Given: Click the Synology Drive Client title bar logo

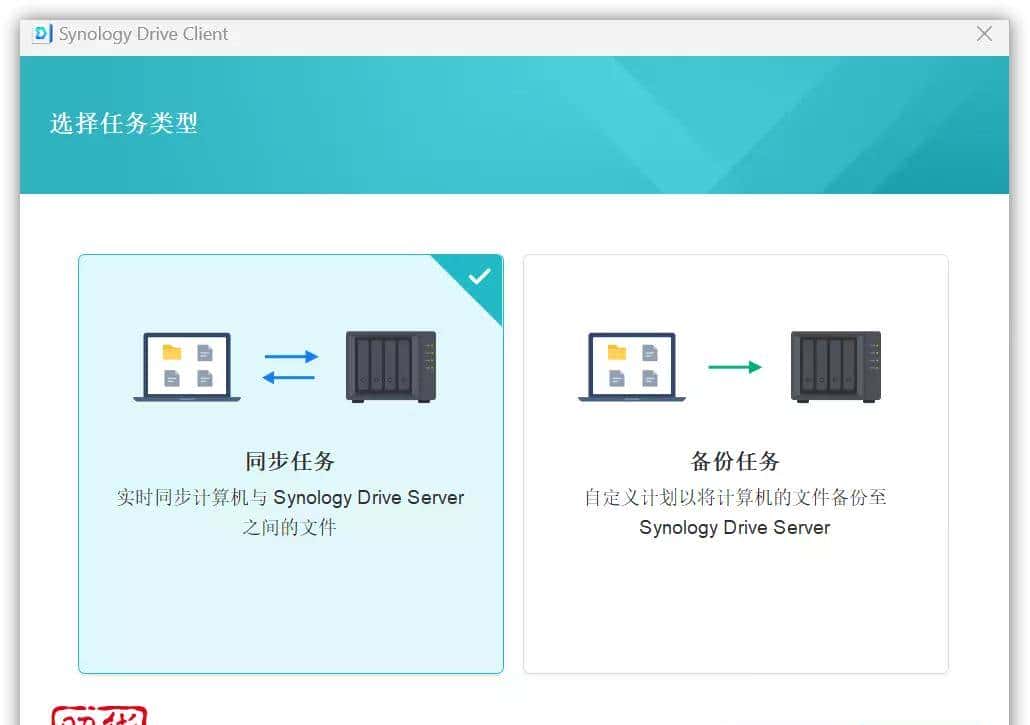Looking at the screenshot, I should tap(42, 33).
